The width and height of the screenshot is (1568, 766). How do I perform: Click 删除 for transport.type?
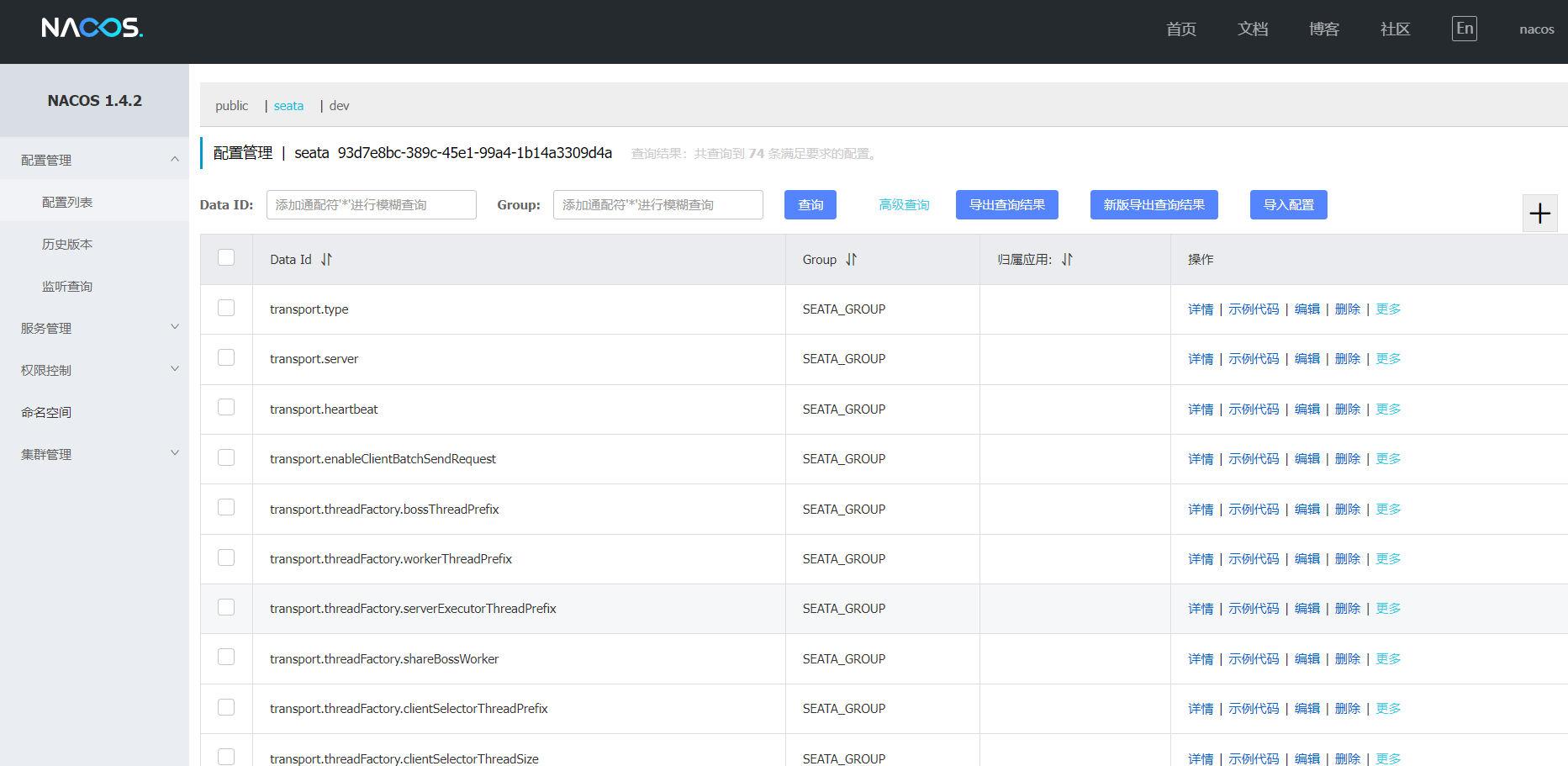(1348, 309)
